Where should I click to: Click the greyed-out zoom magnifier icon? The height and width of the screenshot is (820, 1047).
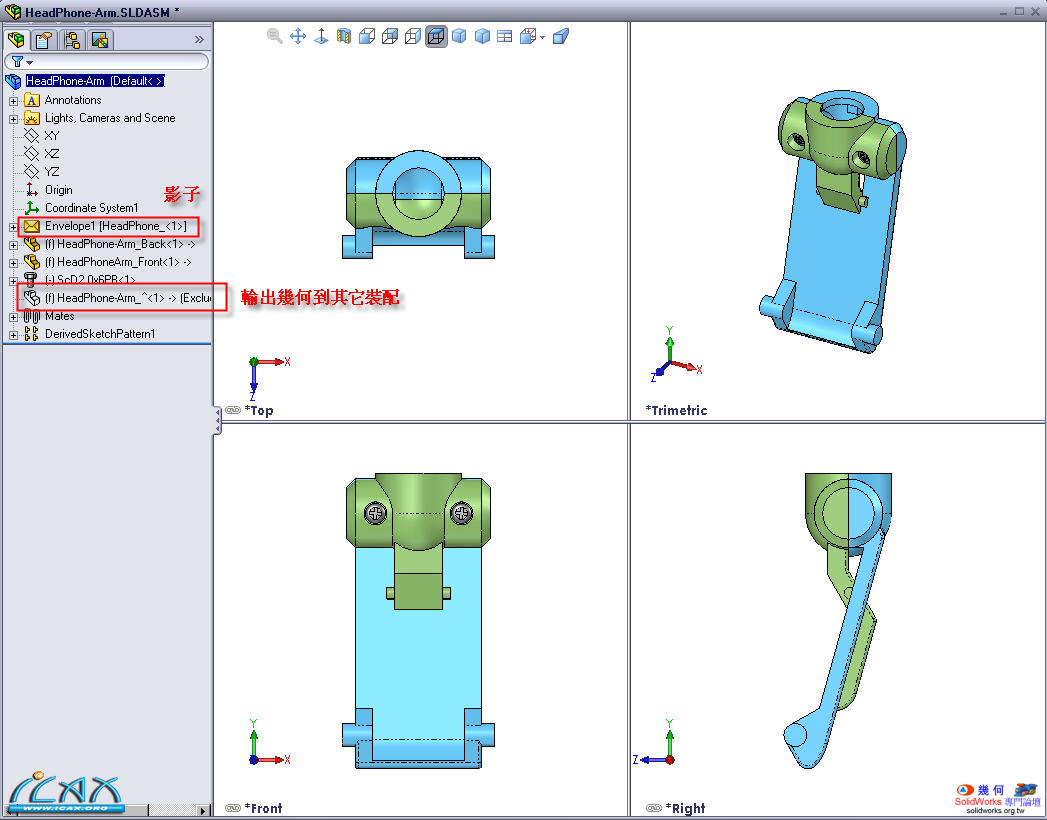tap(275, 36)
